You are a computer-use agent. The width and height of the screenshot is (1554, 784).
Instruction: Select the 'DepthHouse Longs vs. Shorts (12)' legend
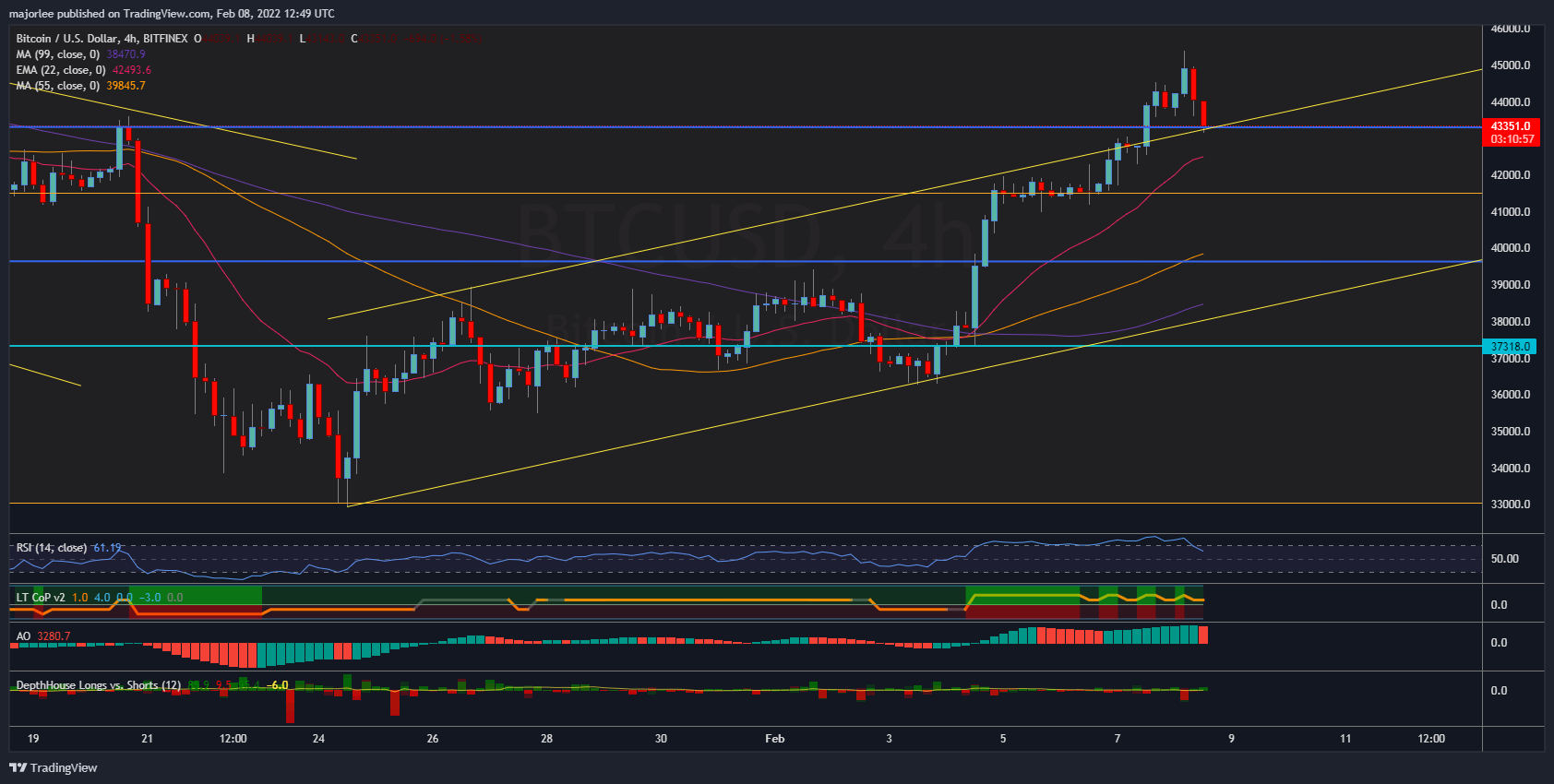coord(99,685)
